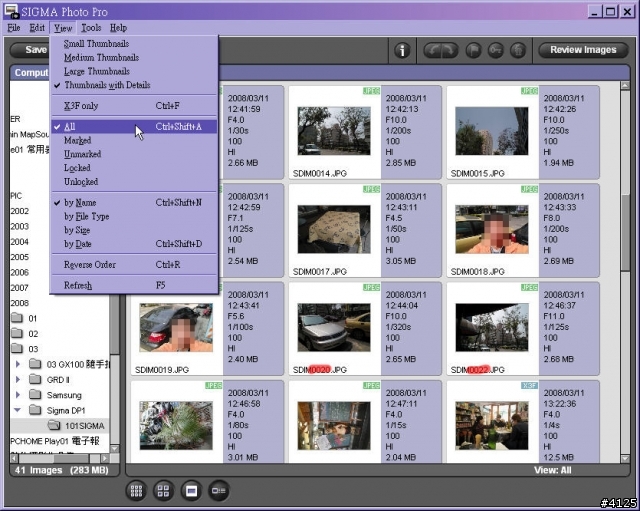Image resolution: width=640 pixels, height=511 pixels.
Task: Select the Computer tab
Action: coord(29,73)
